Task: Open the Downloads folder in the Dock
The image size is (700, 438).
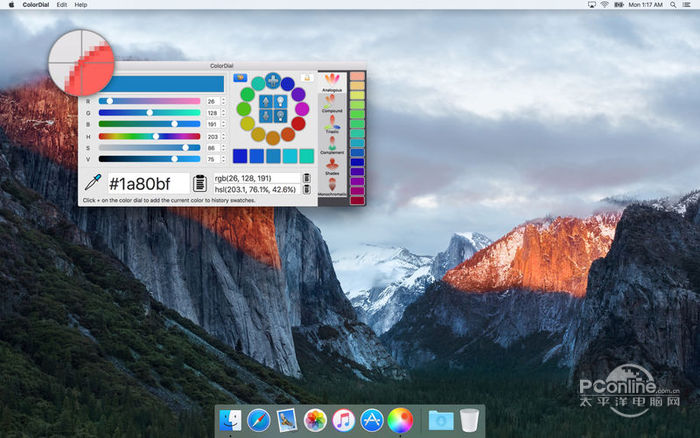Action: (x=441, y=421)
